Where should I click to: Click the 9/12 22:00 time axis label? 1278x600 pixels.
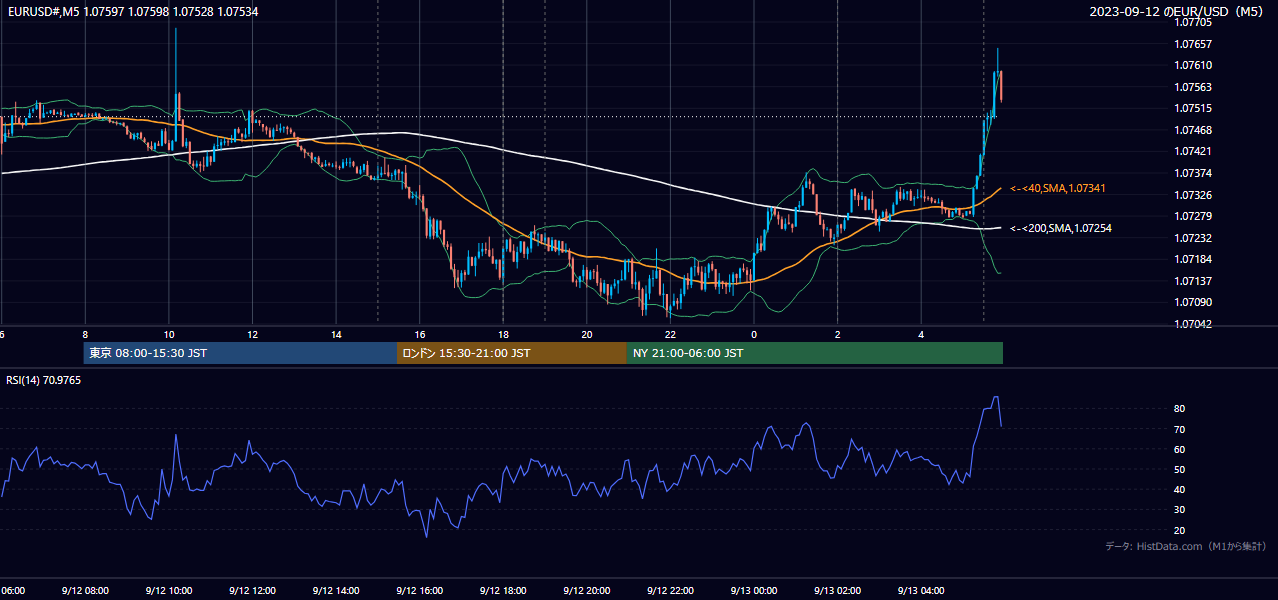tap(670, 591)
